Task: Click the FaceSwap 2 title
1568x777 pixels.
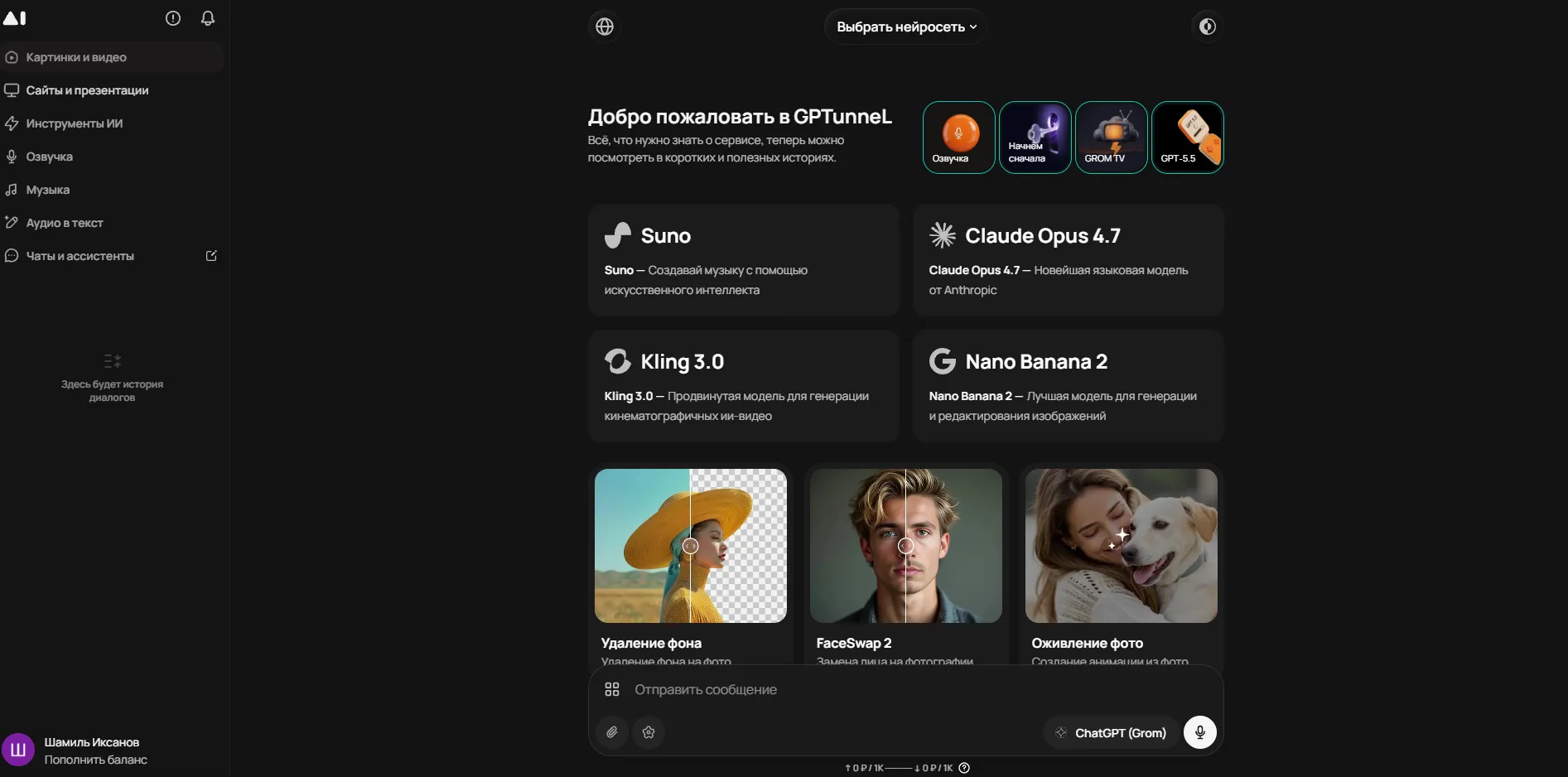Action: click(854, 643)
